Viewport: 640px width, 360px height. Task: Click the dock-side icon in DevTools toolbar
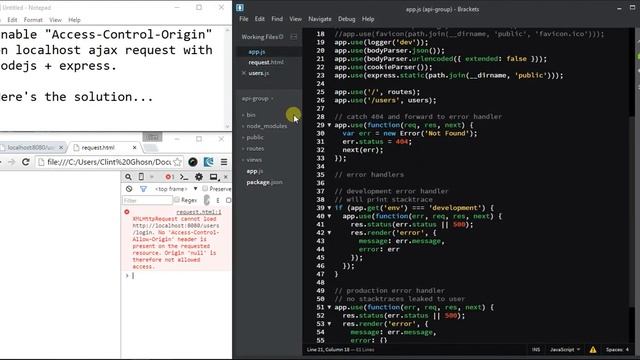(214, 177)
